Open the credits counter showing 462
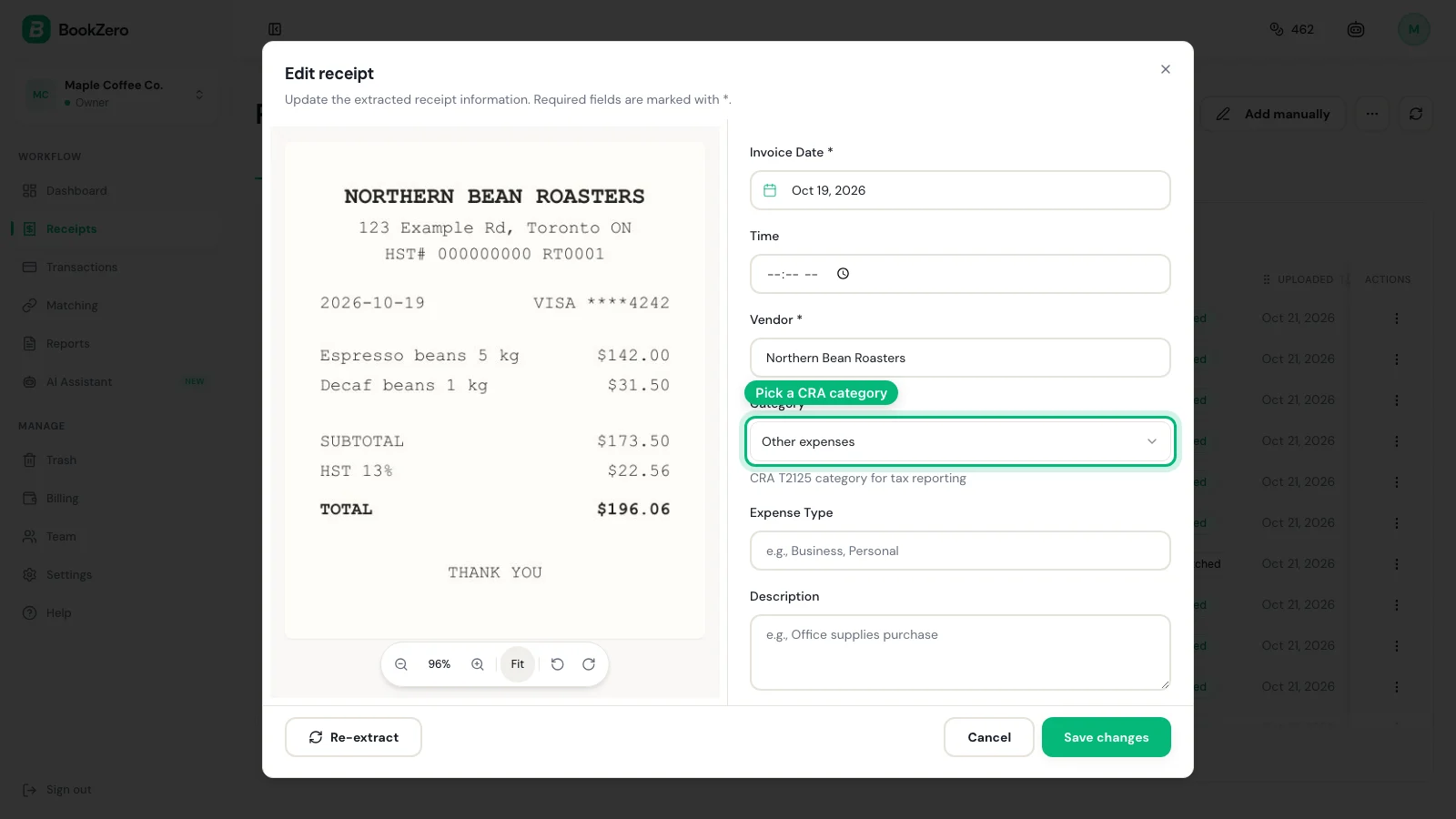Viewport: 1456px width, 819px height. (1291, 29)
